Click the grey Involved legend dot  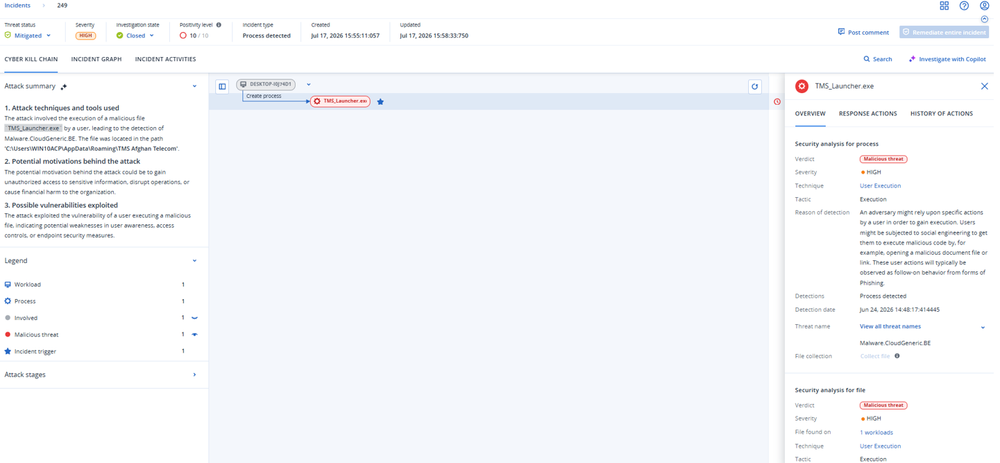click(8, 318)
